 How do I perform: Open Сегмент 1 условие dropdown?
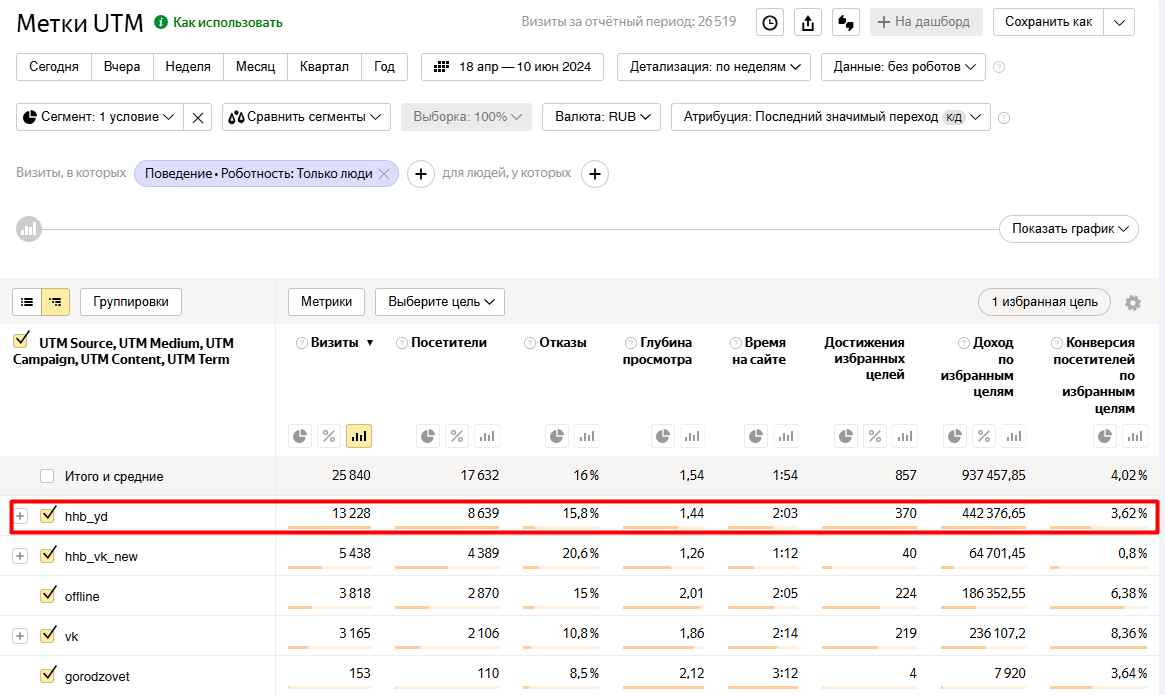pos(100,117)
